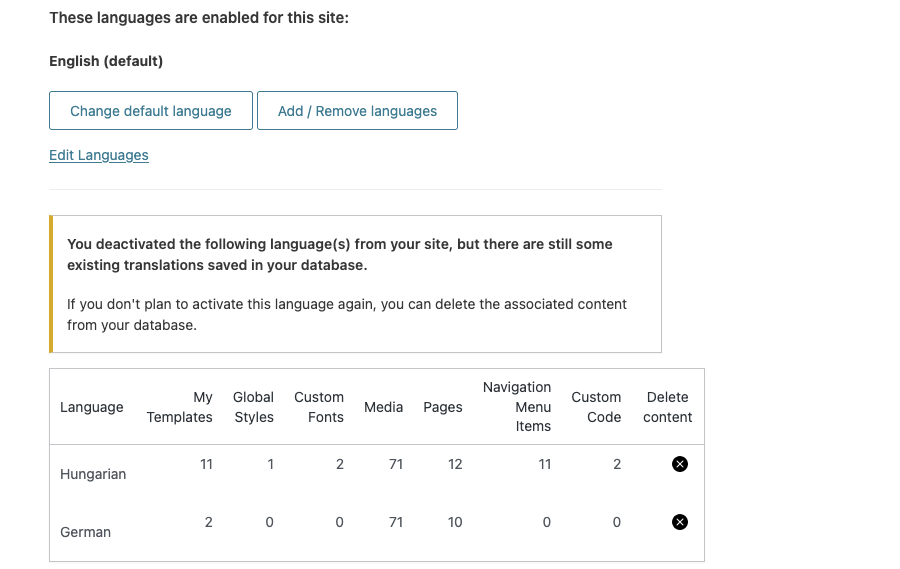Click German Pages count of 10
The height and width of the screenshot is (569, 900).
click(x=455, y=522)
